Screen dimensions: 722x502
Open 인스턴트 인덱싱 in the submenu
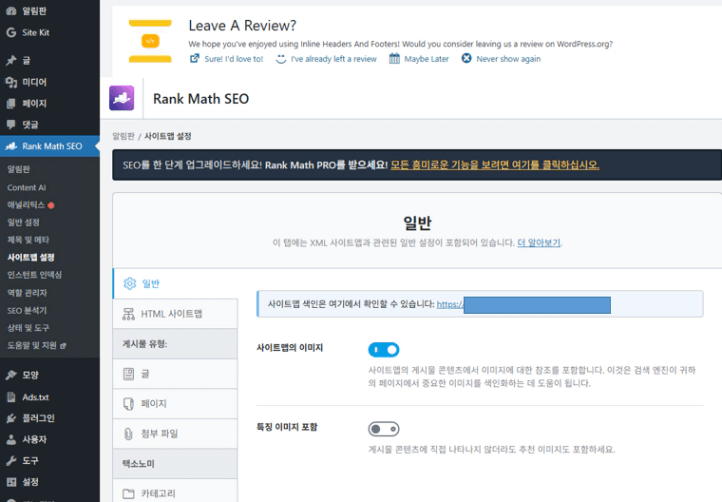pyautogui.click(x=34, y=275)
